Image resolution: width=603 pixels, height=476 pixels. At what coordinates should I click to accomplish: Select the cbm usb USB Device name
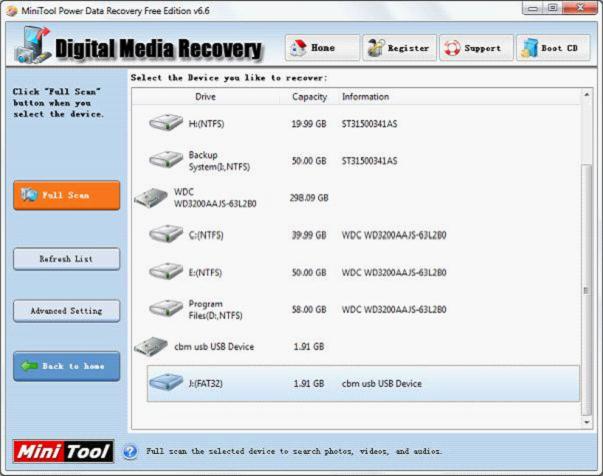[214, 346]
